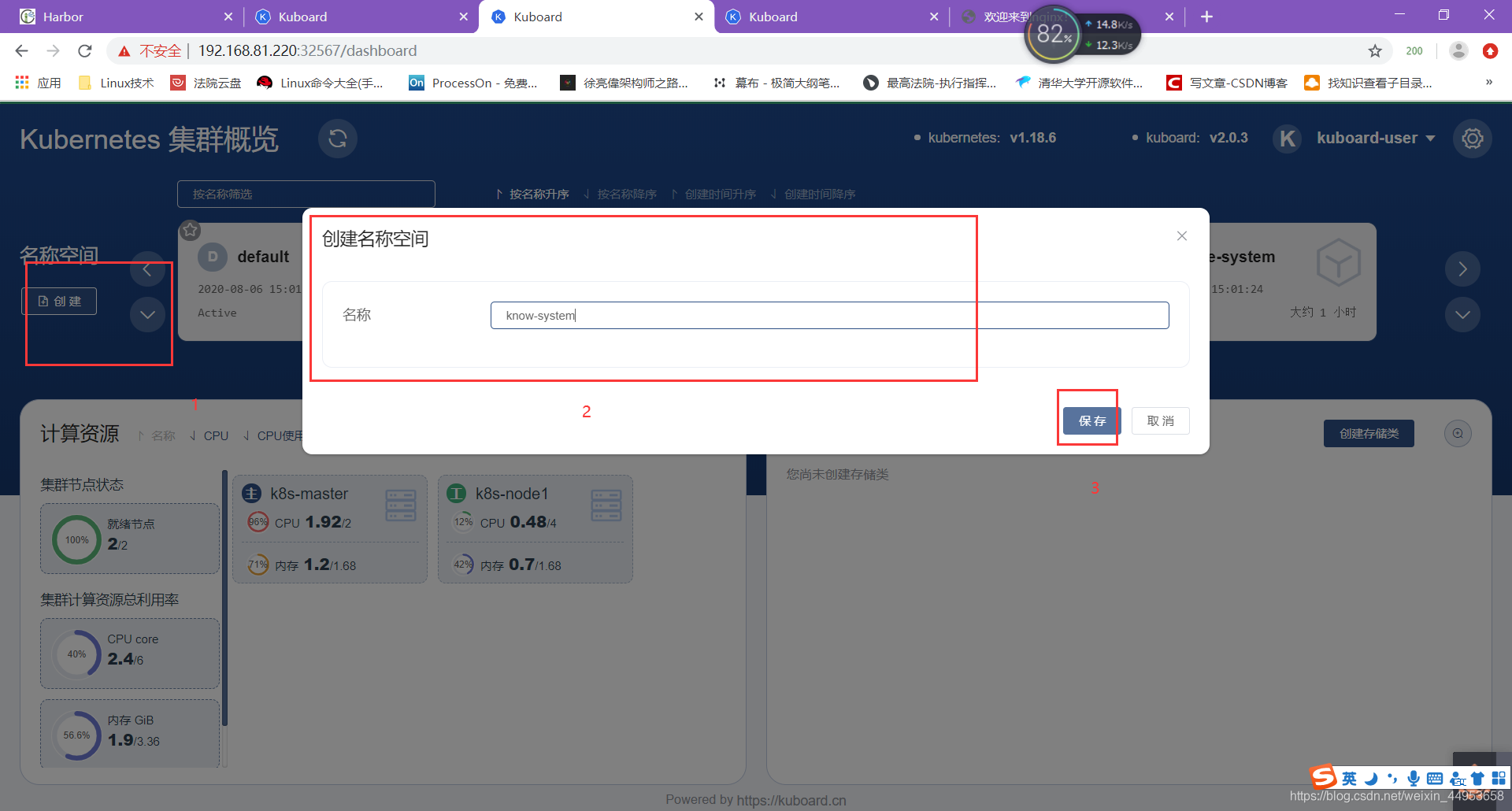The height and width of the screenshot is (811, 1512).
Task: Open the kuboard.cn footer link
Action: click(791, 800)
